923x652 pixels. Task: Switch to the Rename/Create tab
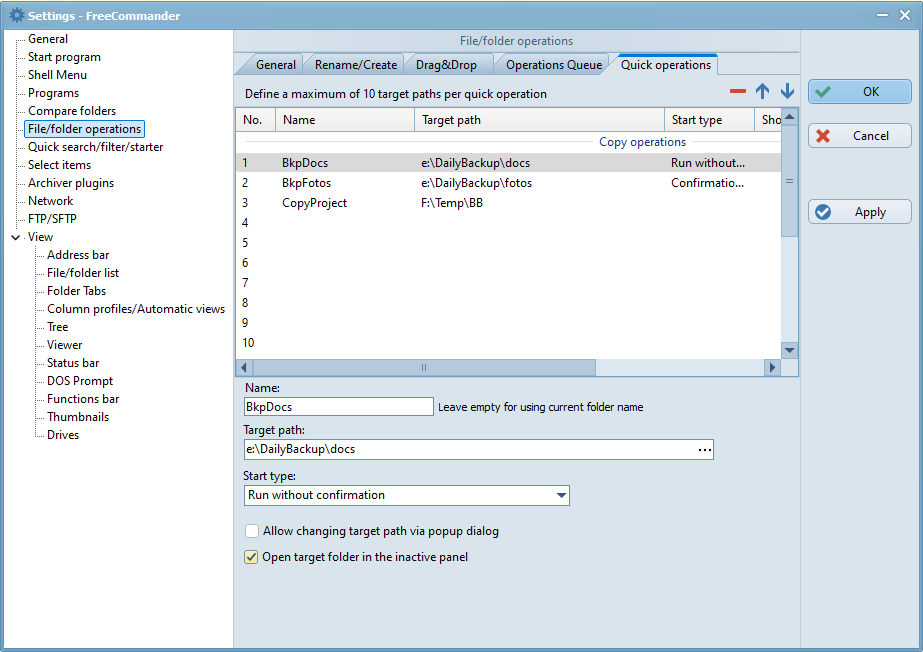(x=356, y=65)
